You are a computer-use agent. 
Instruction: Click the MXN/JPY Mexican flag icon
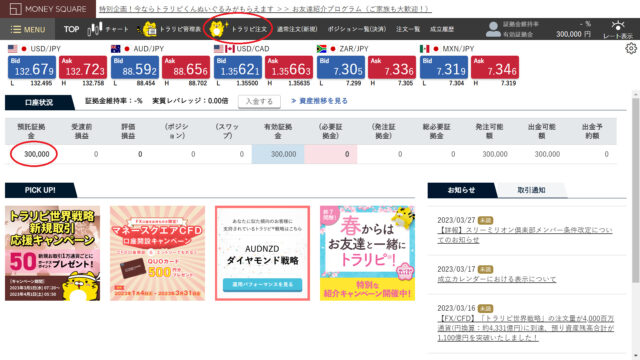point(424,49)
